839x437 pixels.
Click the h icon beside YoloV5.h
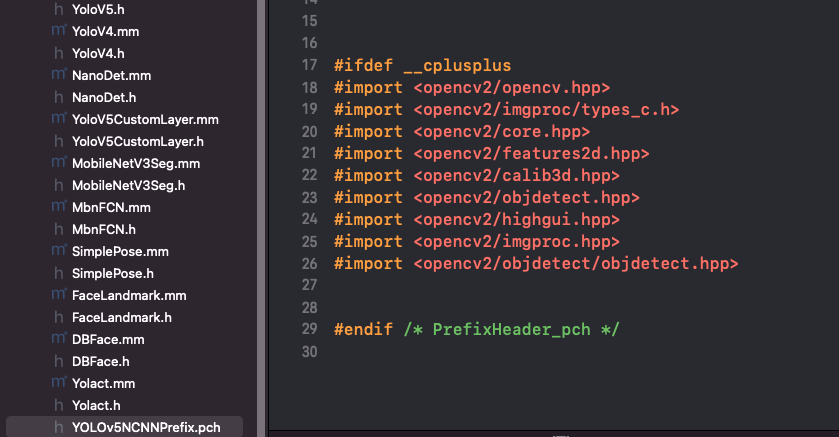click(x=59, y=9)
